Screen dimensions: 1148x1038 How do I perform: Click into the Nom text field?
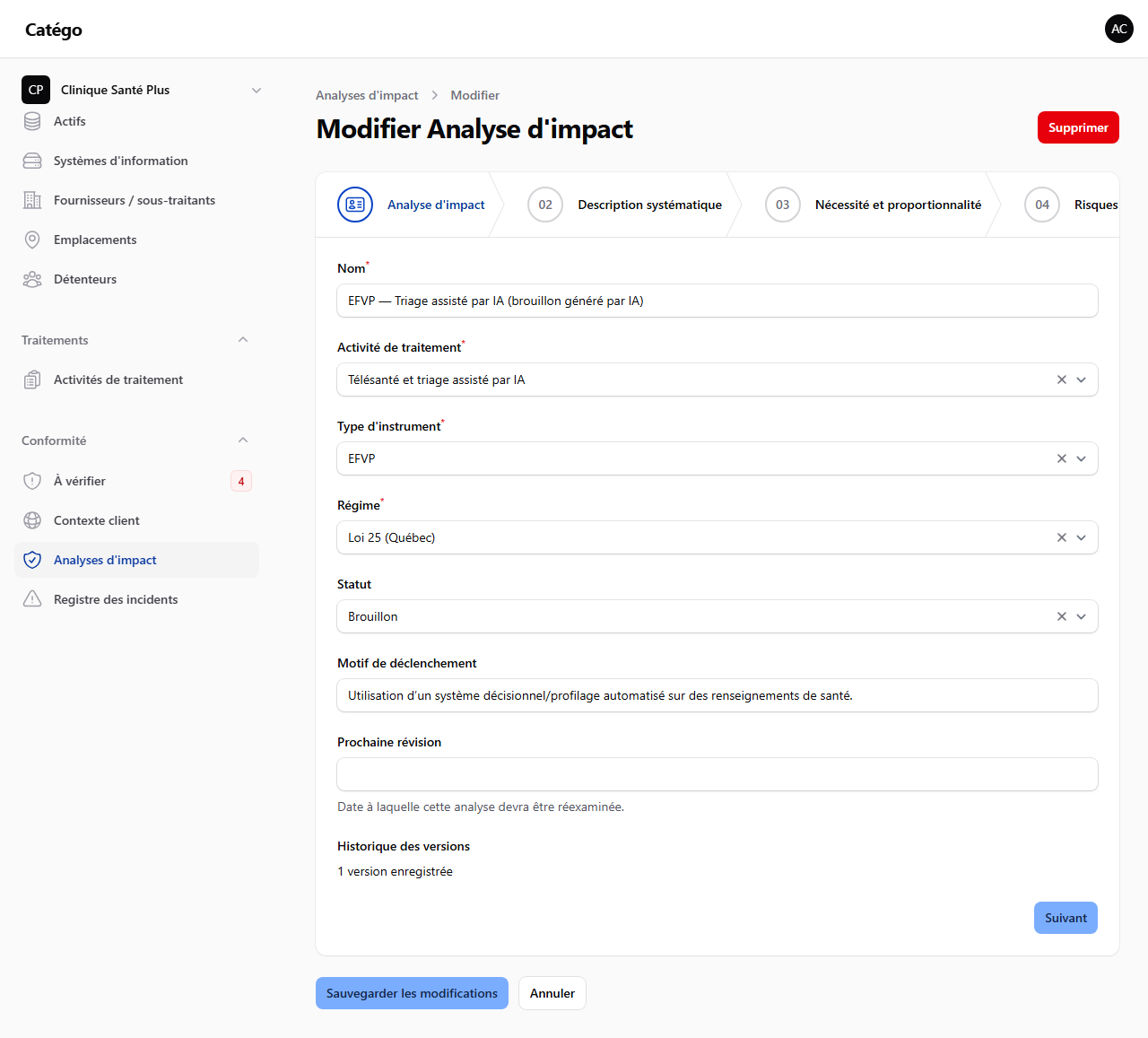click(x=717, y=301)
